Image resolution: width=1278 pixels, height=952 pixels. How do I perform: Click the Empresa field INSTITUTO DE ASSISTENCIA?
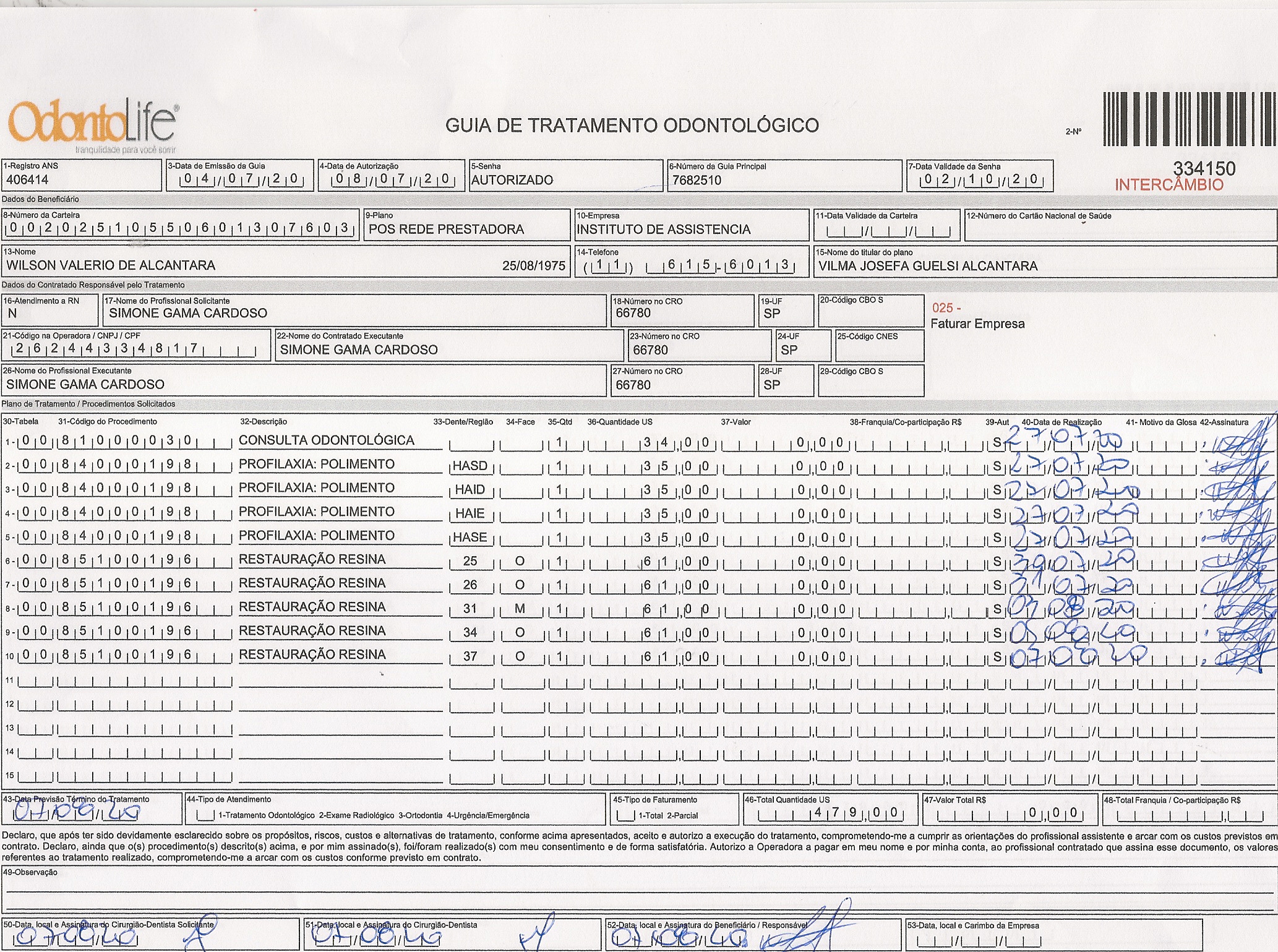[663, 229]
